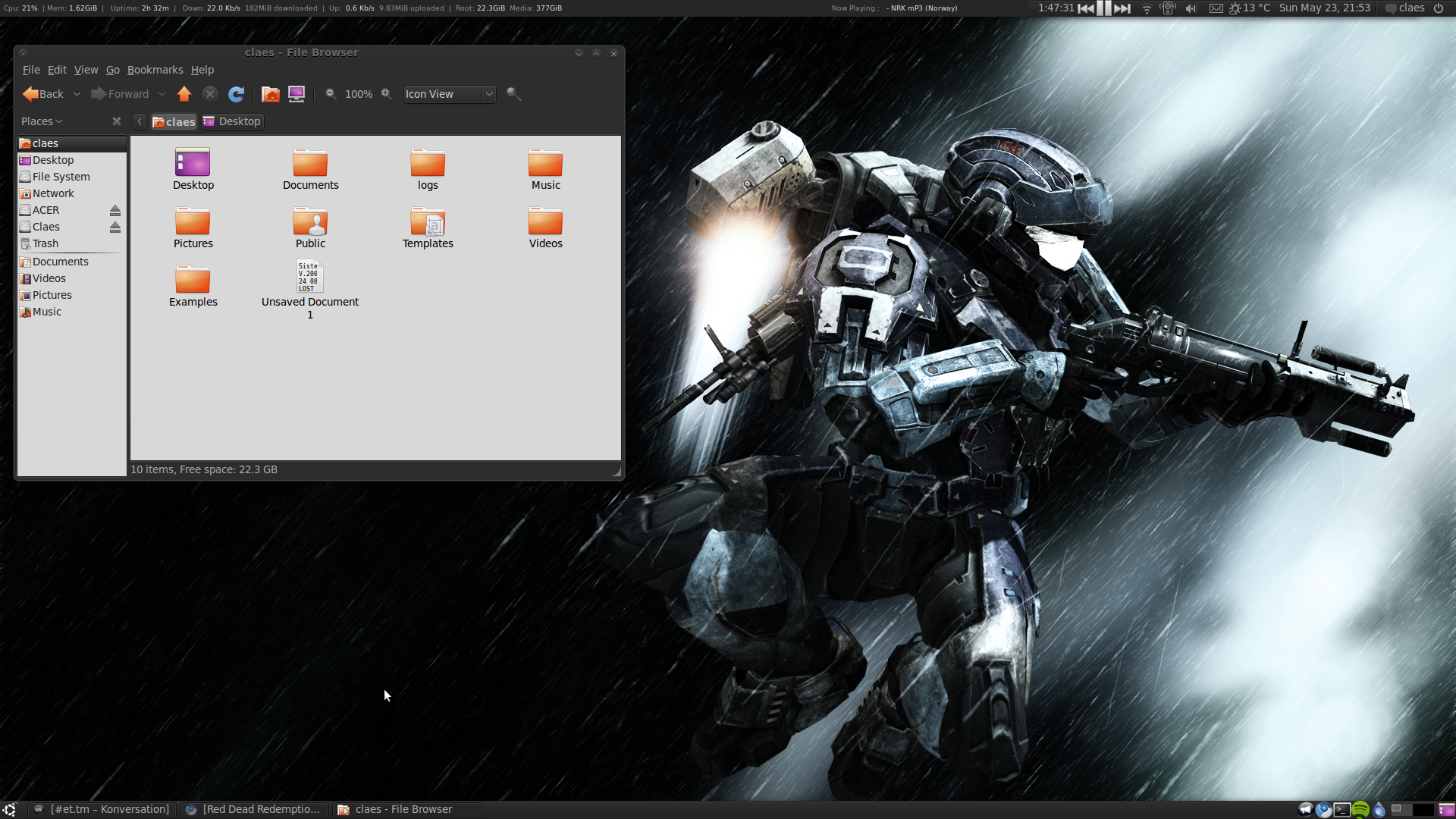Close the Places side pane
The width and height of the screenshot is (1456, 819).
117,121
